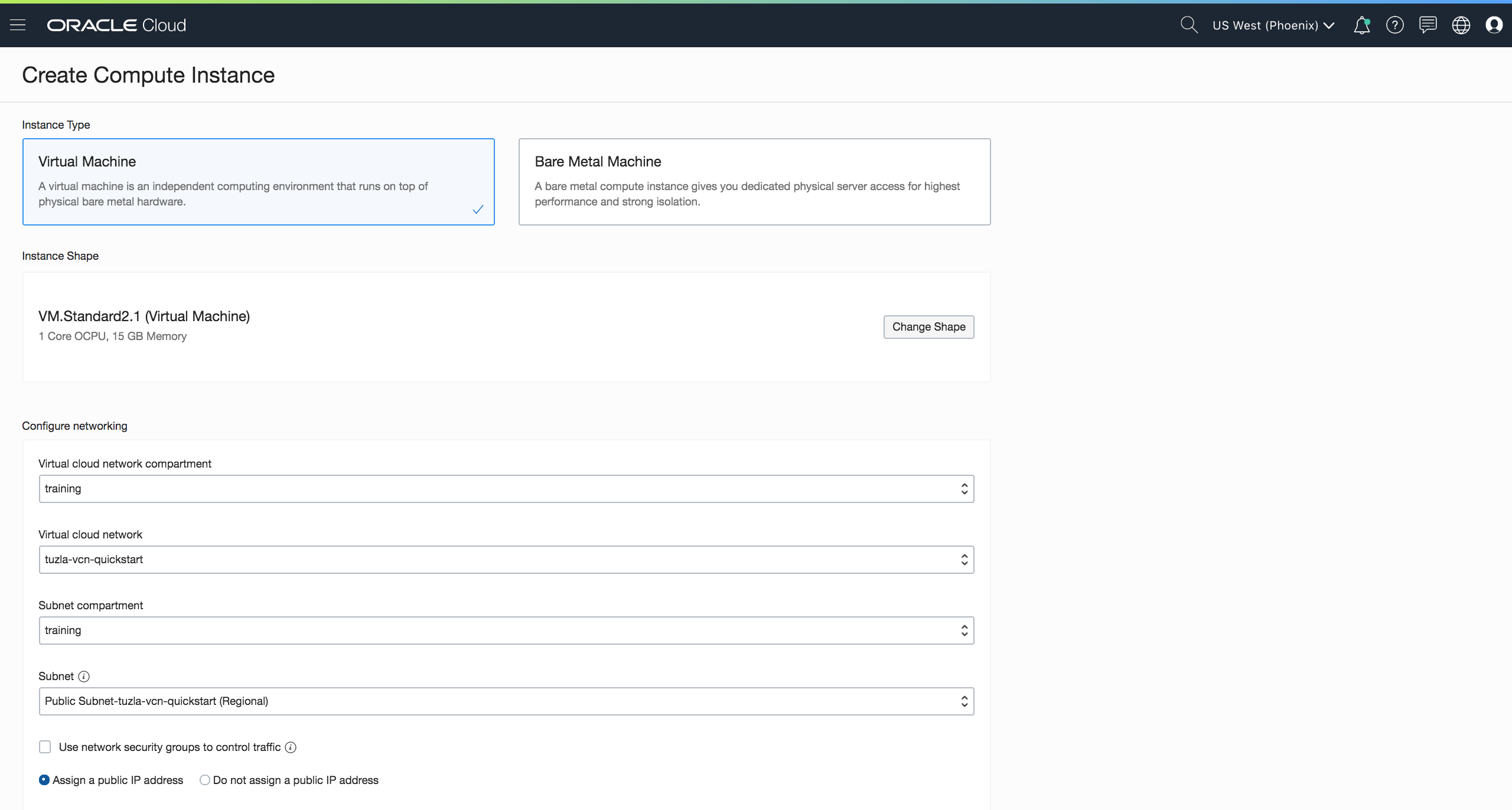Select Assign a public IP address
Screen dimensions: 1512x810
(44, 780)
